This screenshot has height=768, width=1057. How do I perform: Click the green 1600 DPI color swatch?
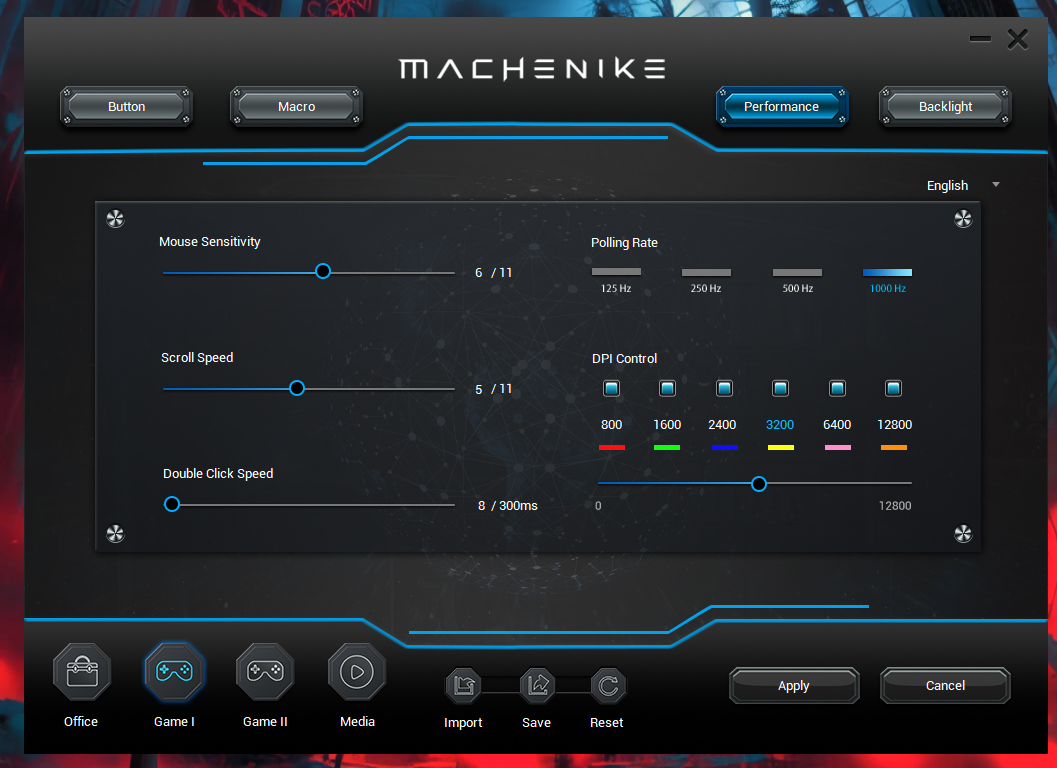(x=667, y=448)
